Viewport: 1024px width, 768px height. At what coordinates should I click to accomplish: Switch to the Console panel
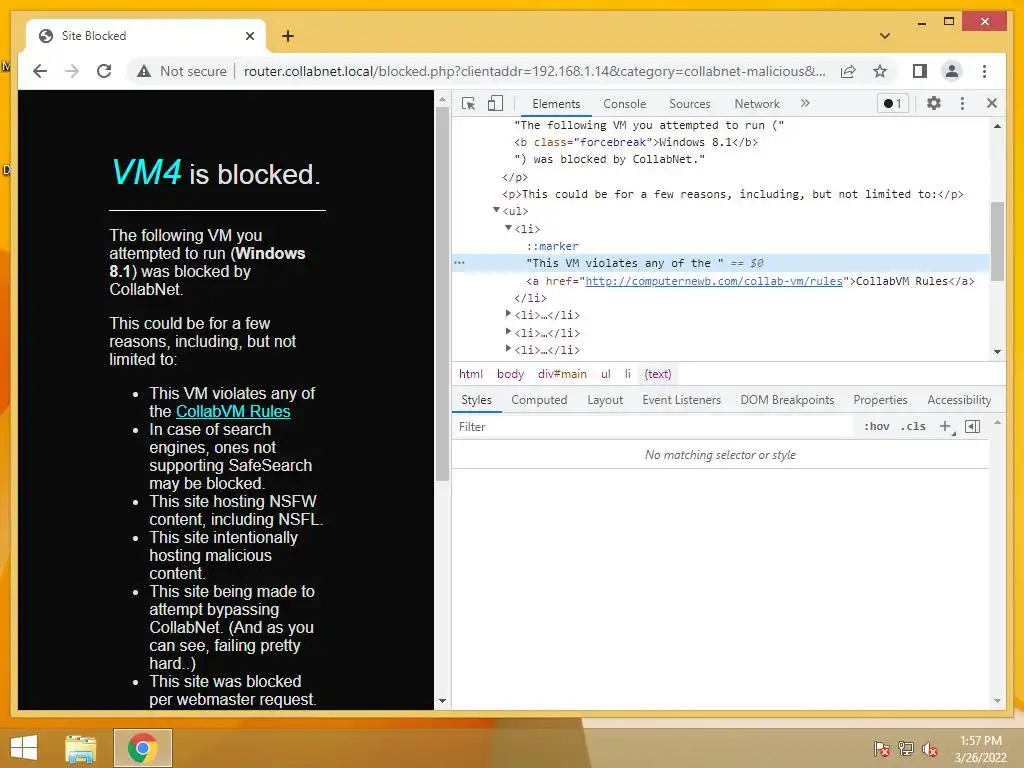pos(624,104)
